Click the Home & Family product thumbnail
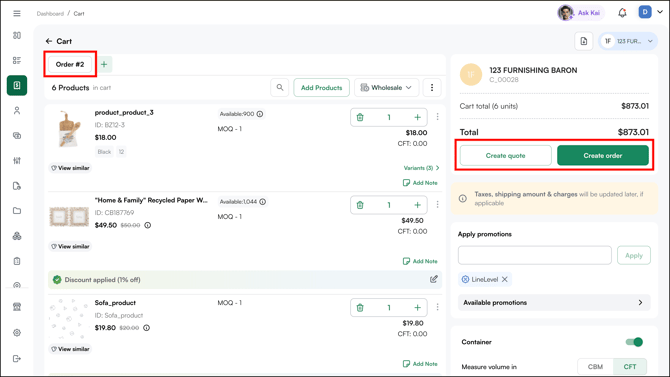Viewport: 670px width, 377px height. point(69,217)
